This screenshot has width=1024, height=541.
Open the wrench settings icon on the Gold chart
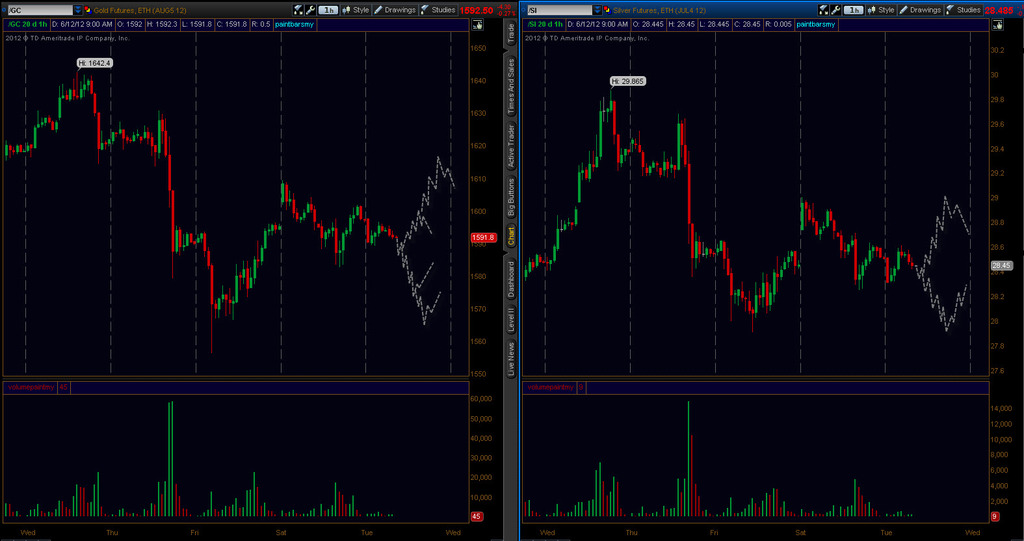pos(310,10)
